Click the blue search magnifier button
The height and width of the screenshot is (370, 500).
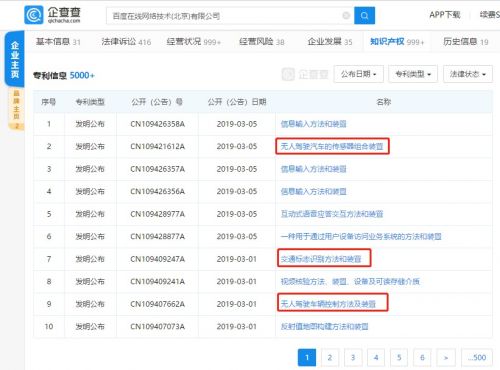[x=364, y=16]
